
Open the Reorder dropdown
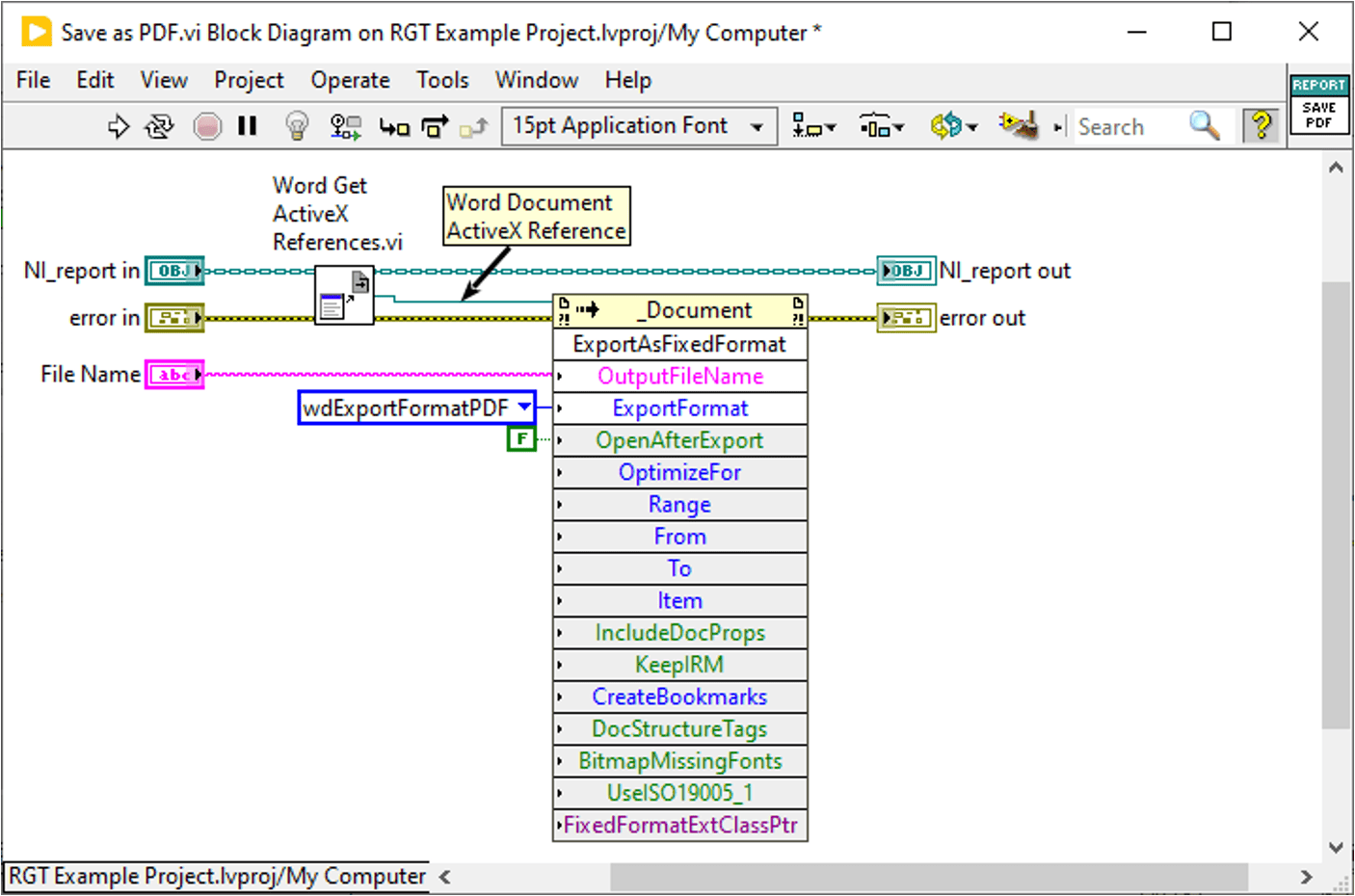click(x=954, y=126)
